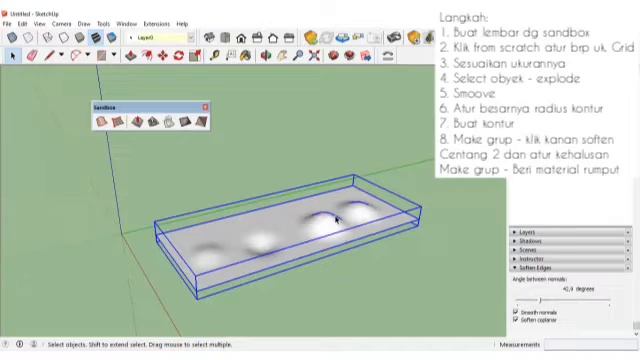
Task: Click tray scrollbar down arrow
Action: (636, 334)
